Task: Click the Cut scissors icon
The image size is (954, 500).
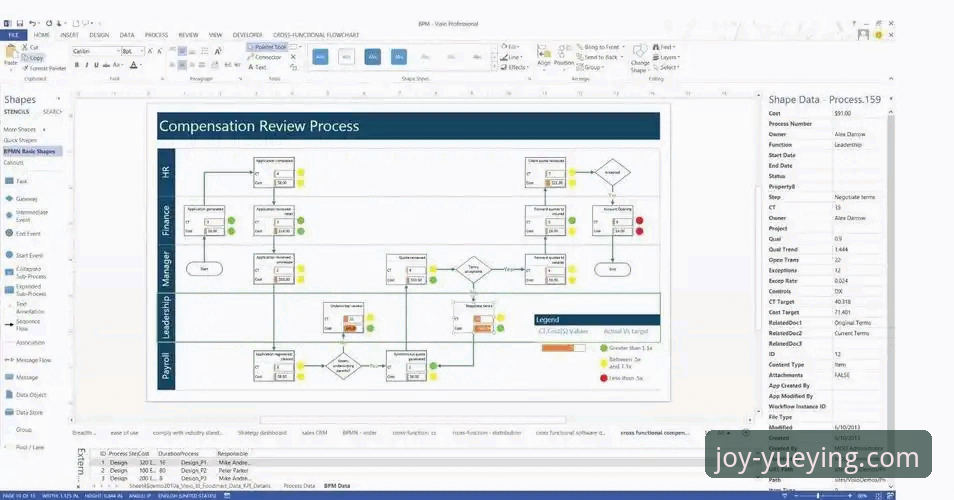Action: 25,47
